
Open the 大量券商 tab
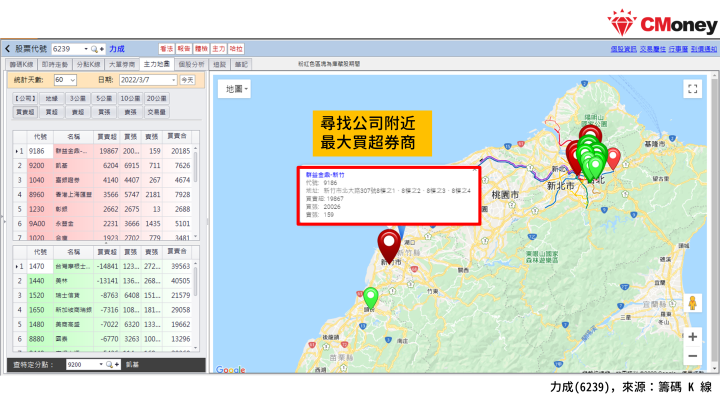pyautogui.click(x=122, y=64)
